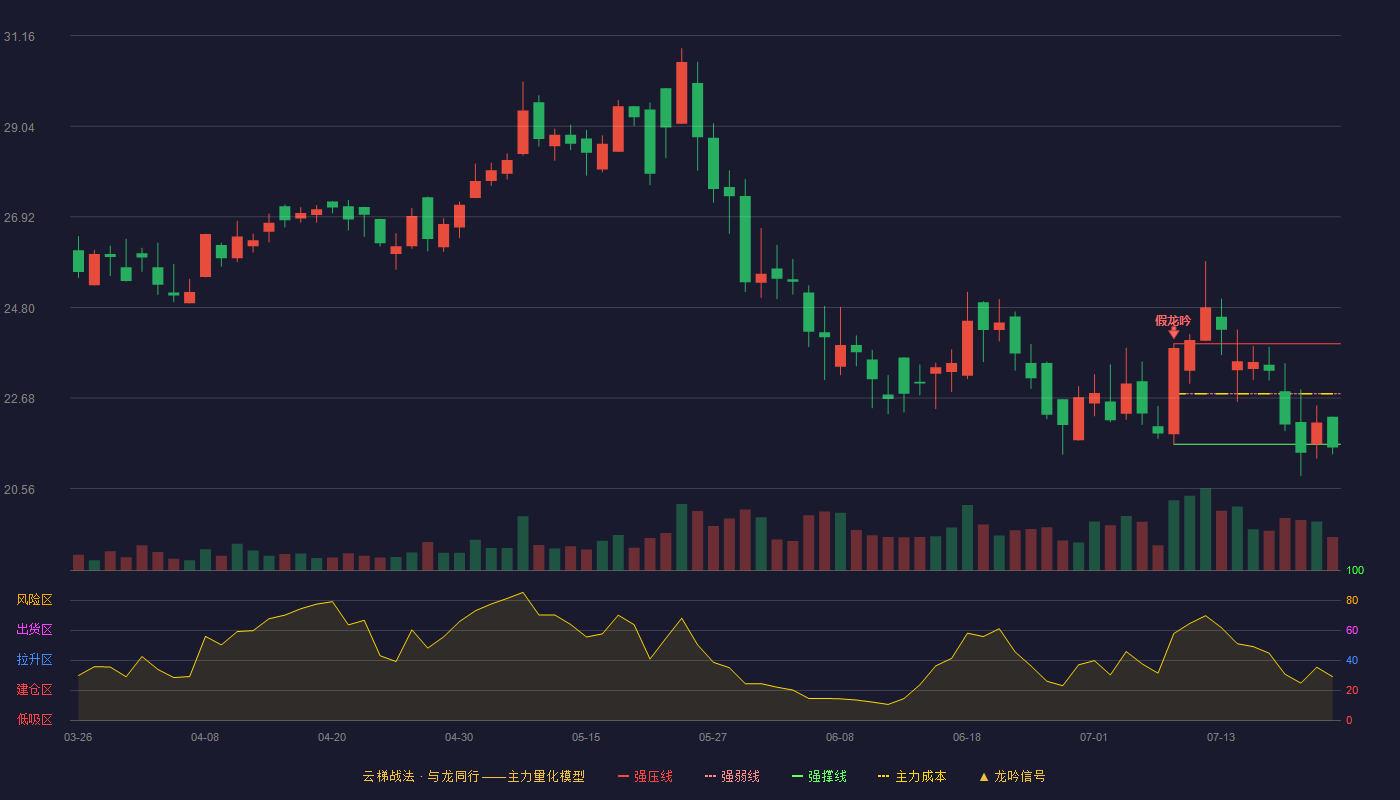The height and width of the screenshot is (800, 1400).
Task: Click the 建仓区 zone label
Action: 34,690
